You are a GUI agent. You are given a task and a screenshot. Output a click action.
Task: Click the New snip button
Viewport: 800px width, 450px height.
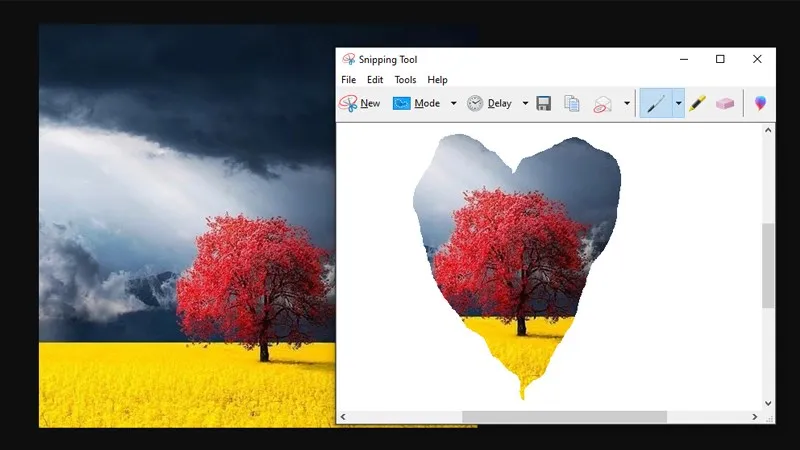pos(360,103)
